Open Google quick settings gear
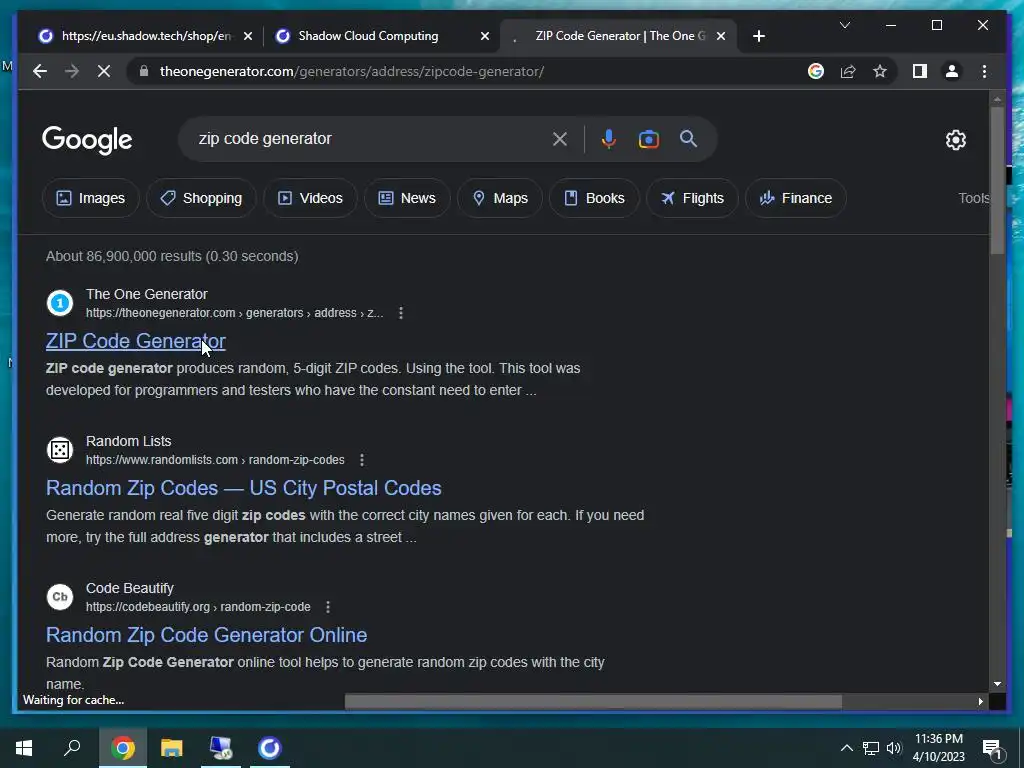This screenshot has width=1024, height=768. pyautogui.click(x=955, y=140)
